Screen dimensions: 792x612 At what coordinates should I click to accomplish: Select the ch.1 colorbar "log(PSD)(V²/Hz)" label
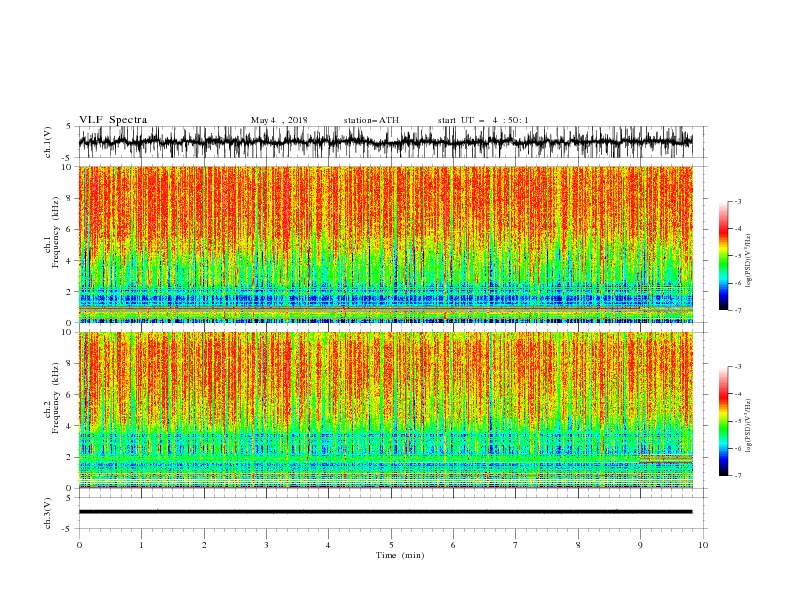(x=748, y=261)
